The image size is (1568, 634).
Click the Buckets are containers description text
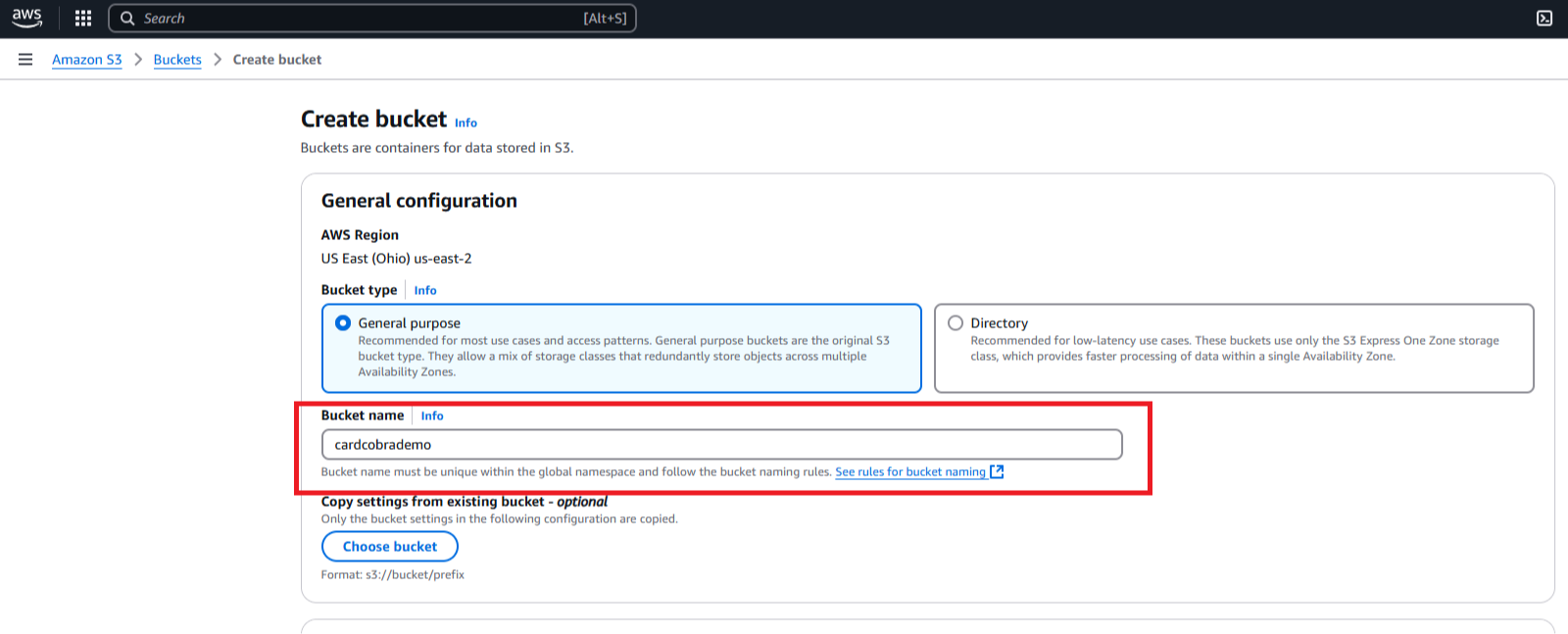click(x=437, y=148)
